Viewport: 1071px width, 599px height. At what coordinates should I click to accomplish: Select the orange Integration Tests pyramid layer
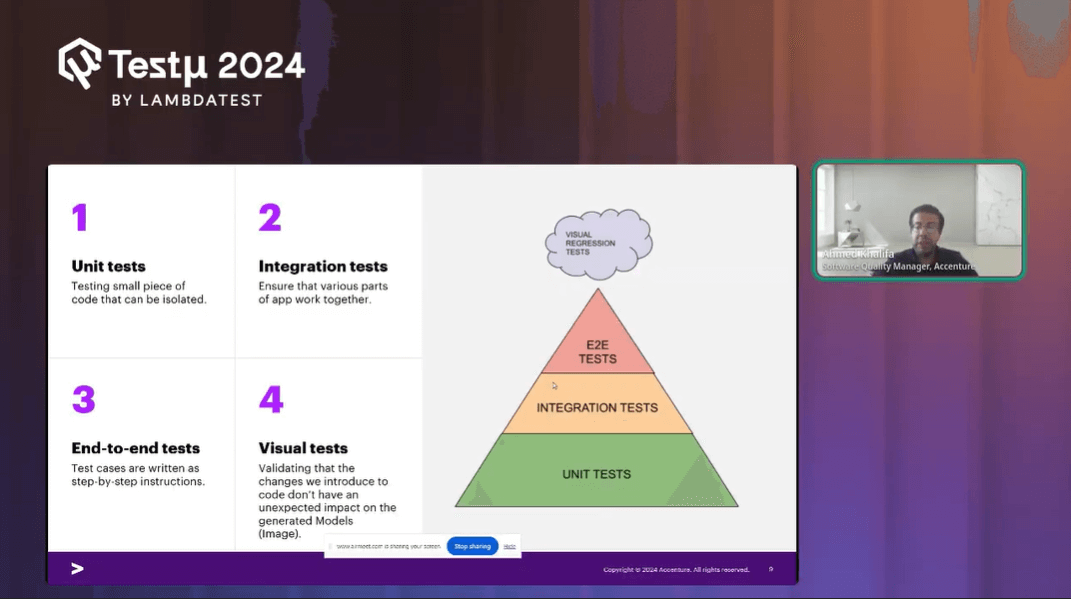[598, 407]
